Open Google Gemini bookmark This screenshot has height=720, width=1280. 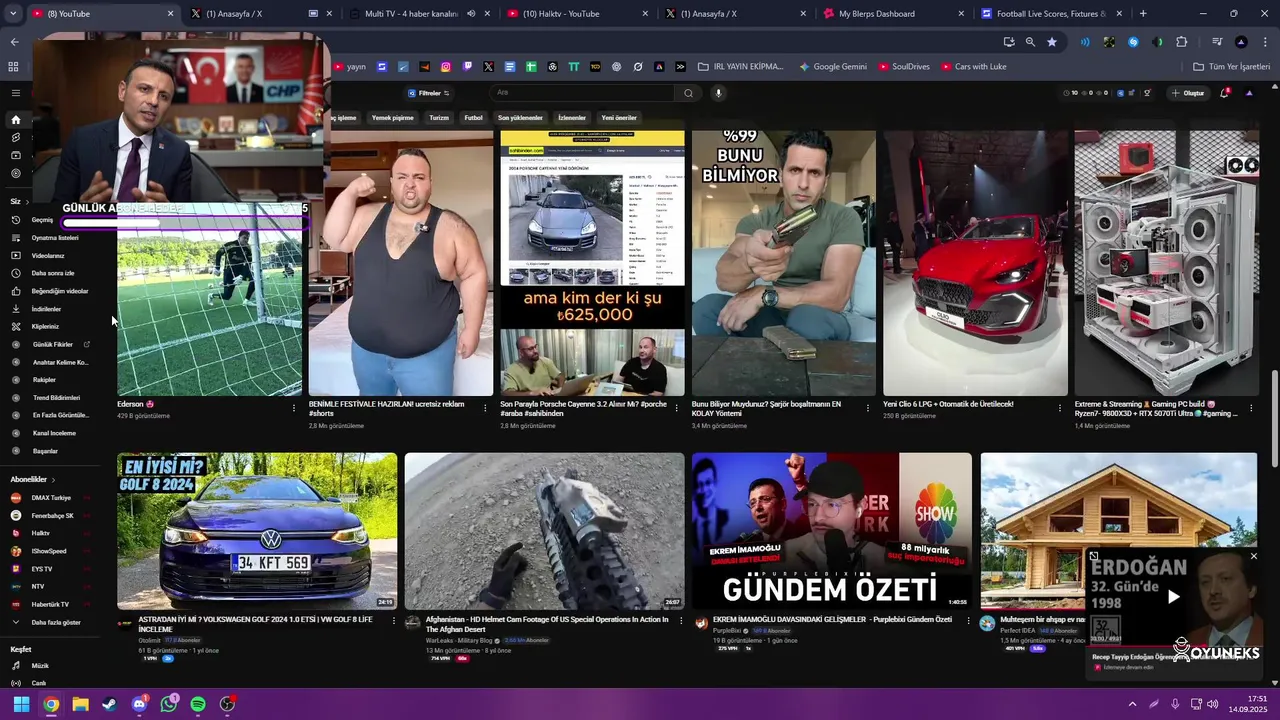click(x=833, y=67)
